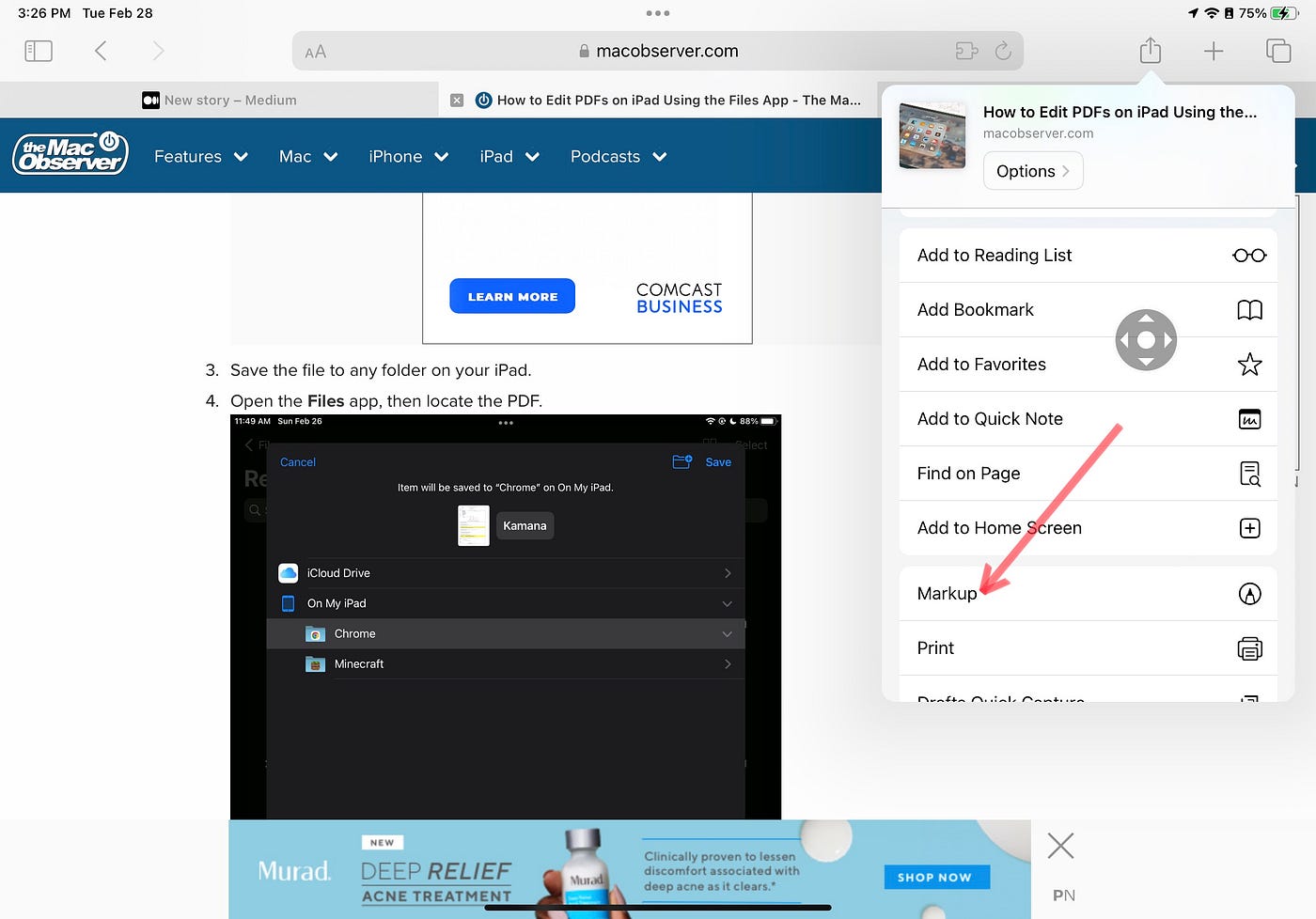This screenshot has width=1316, height=919.
Task: Tap the Share button in Safari toolbar
Action: coord(1151,50)
